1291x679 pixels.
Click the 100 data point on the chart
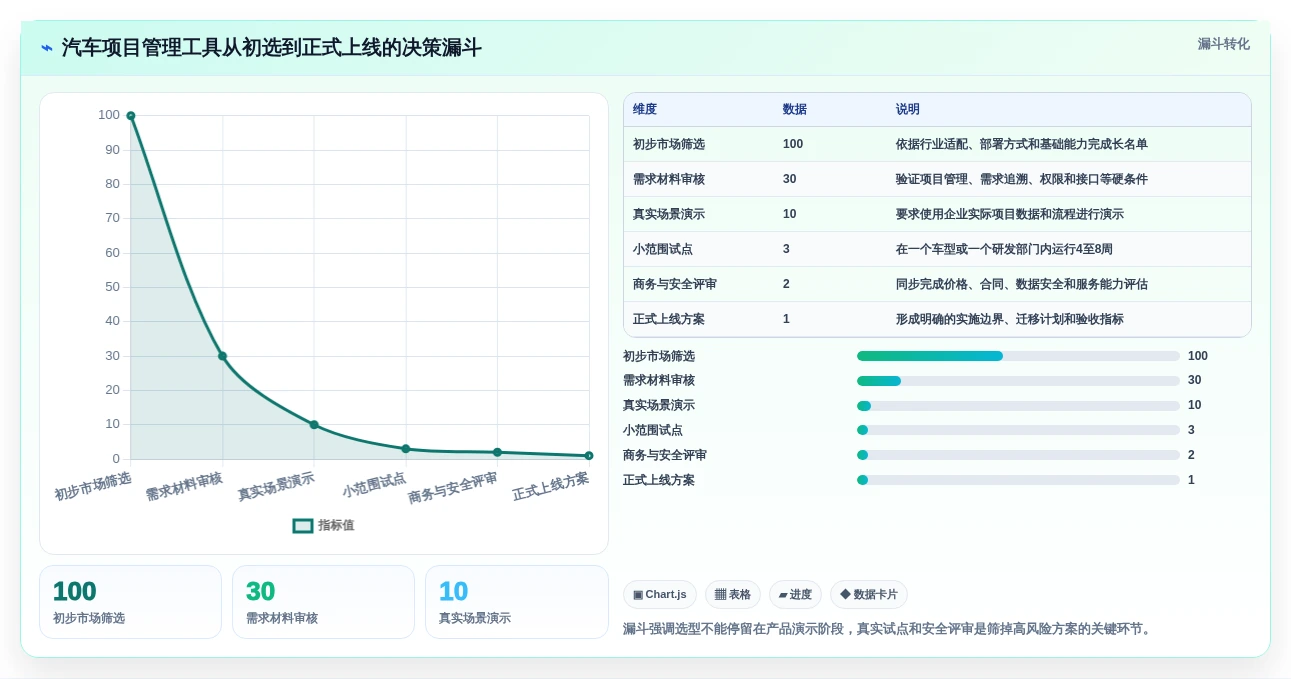(x=131, y=116)
